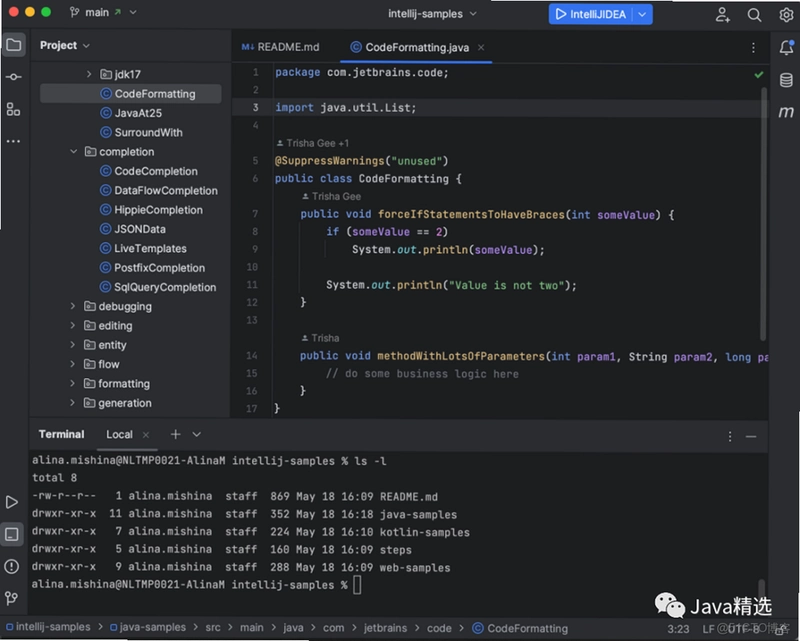Click line number 7 in the gutter
The width and height of the screenshot is (800, 641).
click(x=255, y=214)
